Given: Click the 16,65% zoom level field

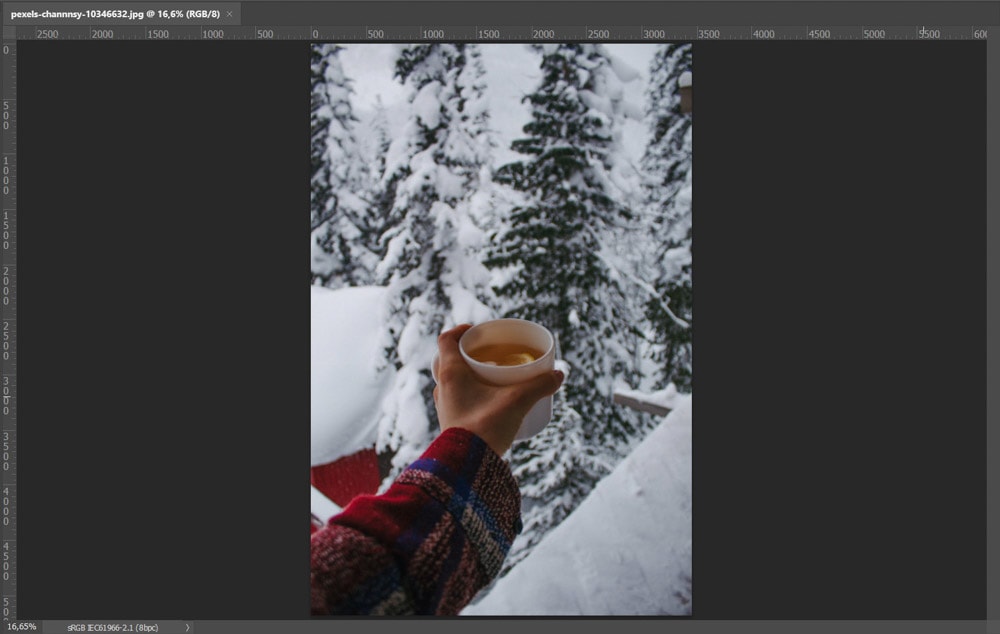Looking at the screenshot, I should pos(20,627).
